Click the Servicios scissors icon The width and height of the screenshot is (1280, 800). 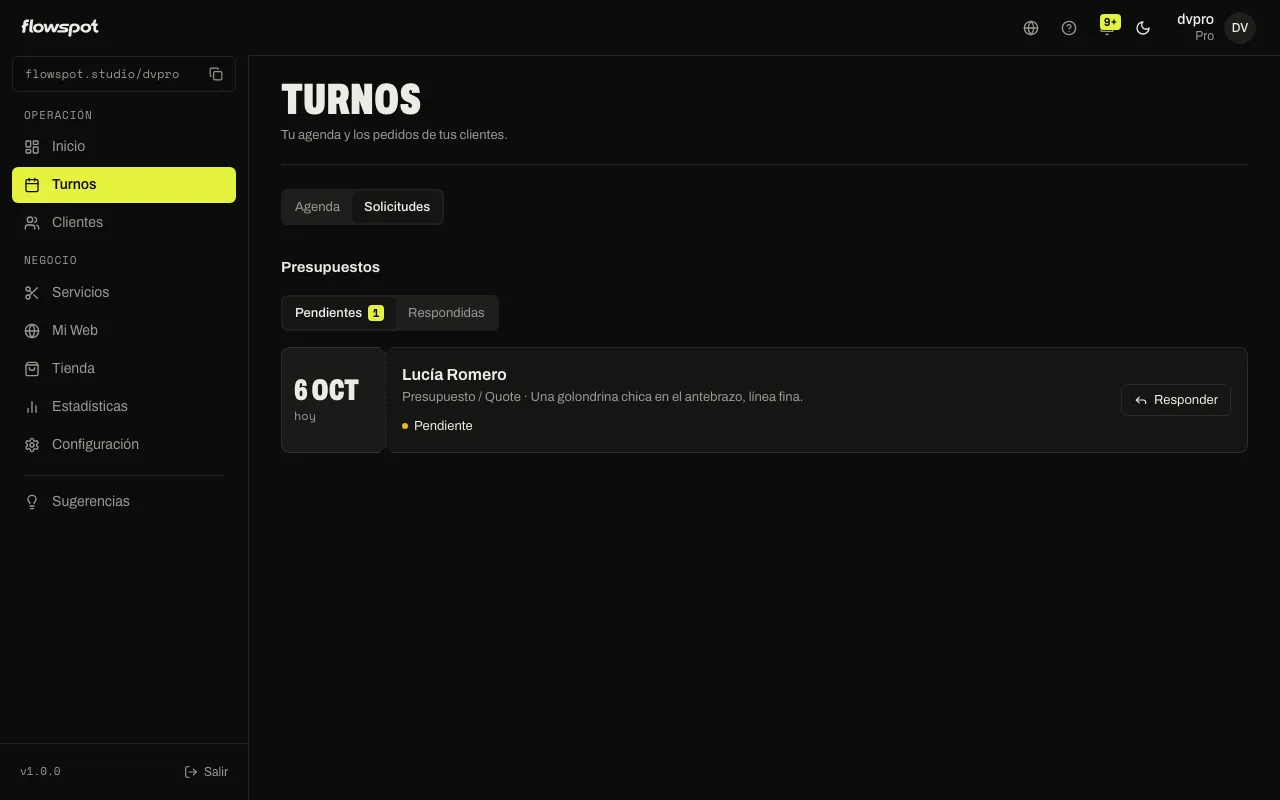click(x=32, y=293)
